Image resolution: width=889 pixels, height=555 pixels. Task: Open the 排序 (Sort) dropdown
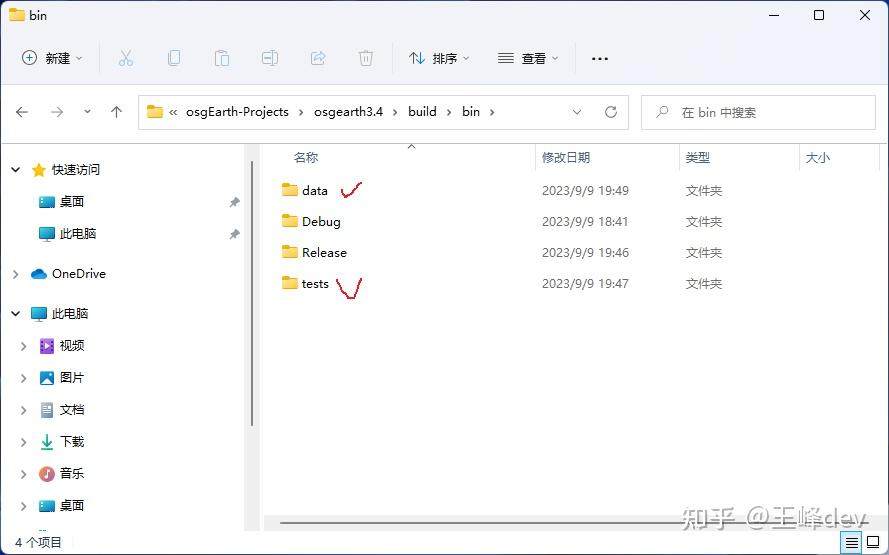[439, 58]
